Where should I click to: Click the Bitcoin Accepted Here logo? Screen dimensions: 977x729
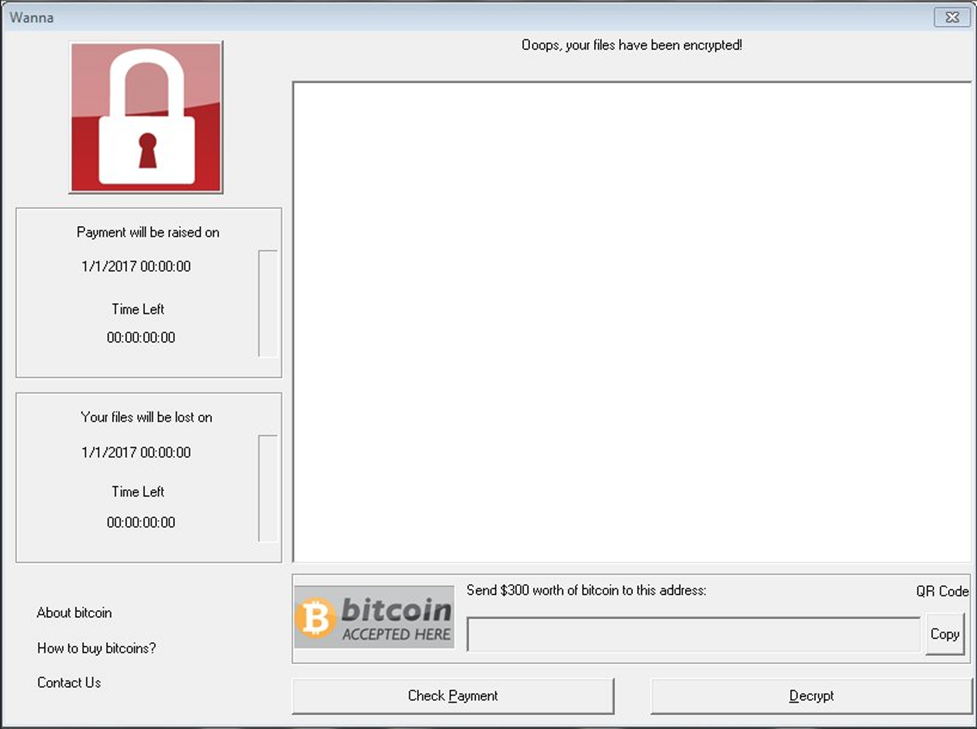pyautogui.click(x=374, y=617)
